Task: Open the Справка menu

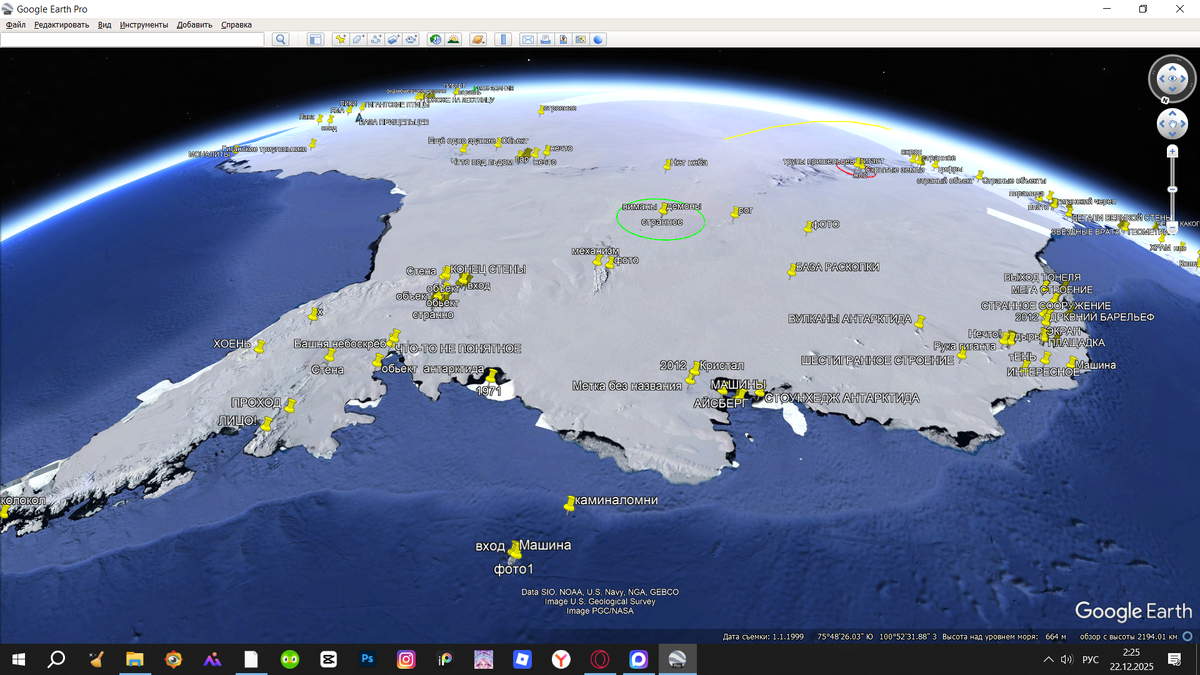Action: 236,24
